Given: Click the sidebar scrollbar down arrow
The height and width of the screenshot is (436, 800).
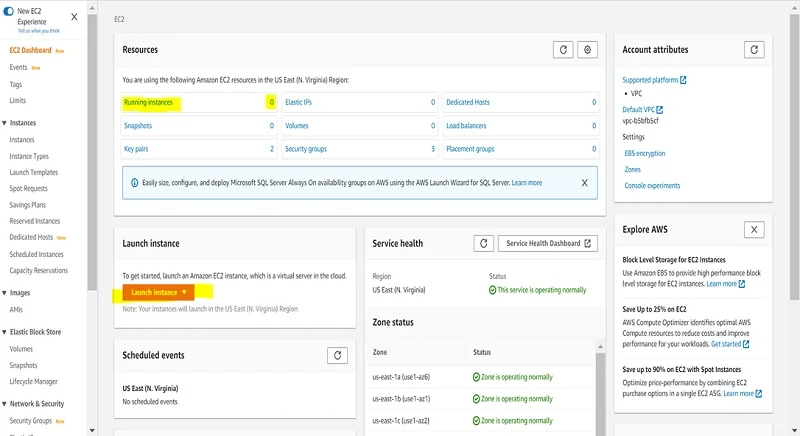Looking at the screenshot, I should click(92, 431).
